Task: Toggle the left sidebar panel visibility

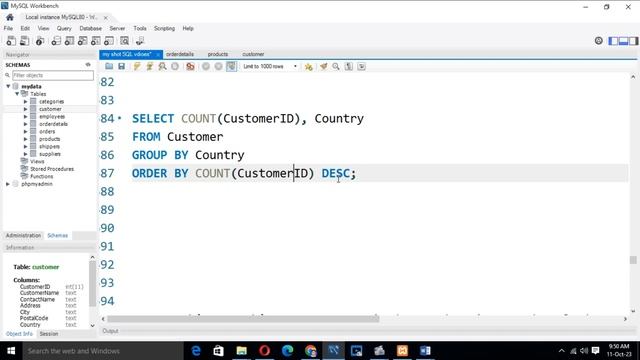Action: click(x=613, y=41)
